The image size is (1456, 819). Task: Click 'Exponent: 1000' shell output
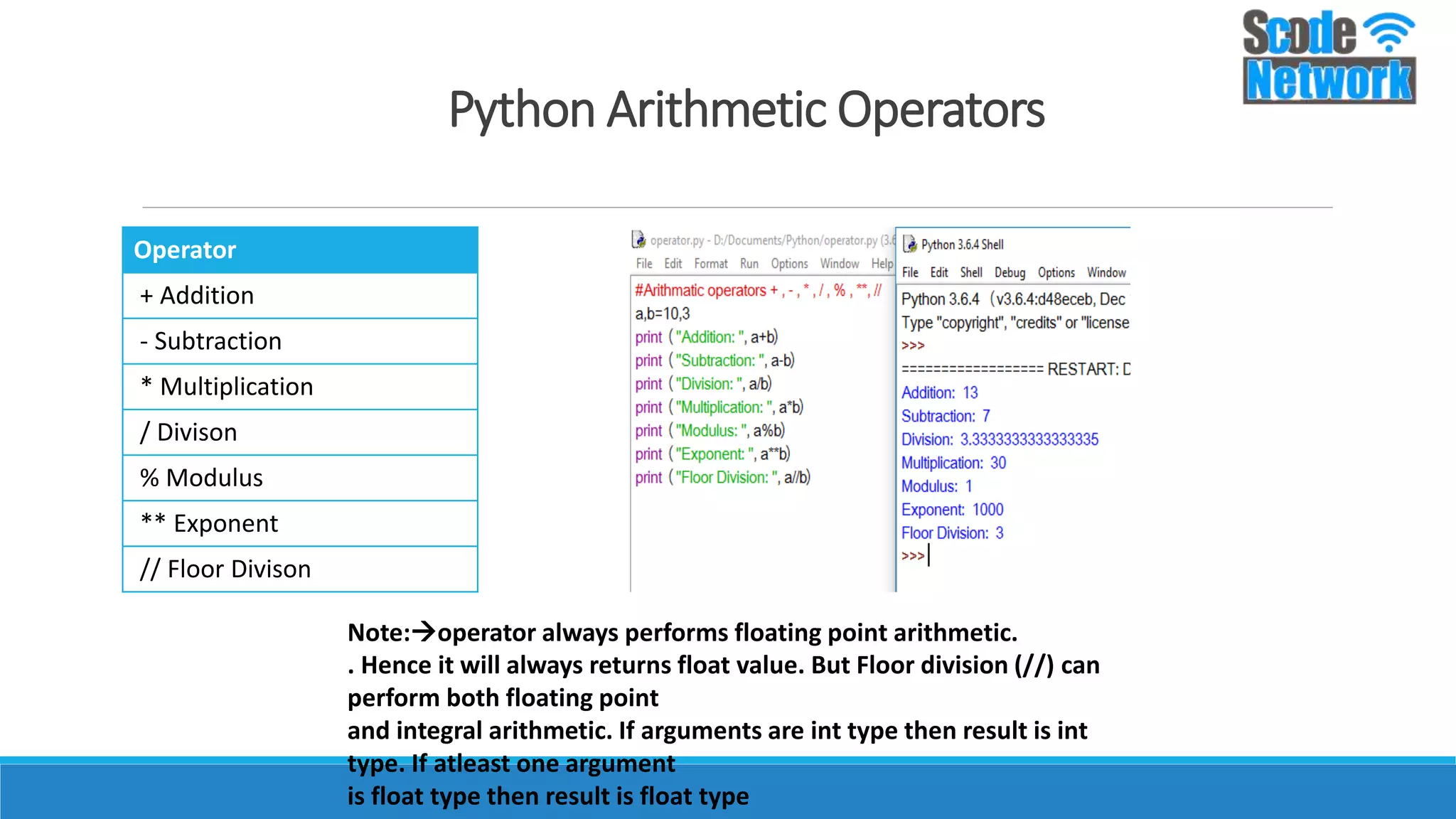[x=952, y=510]
